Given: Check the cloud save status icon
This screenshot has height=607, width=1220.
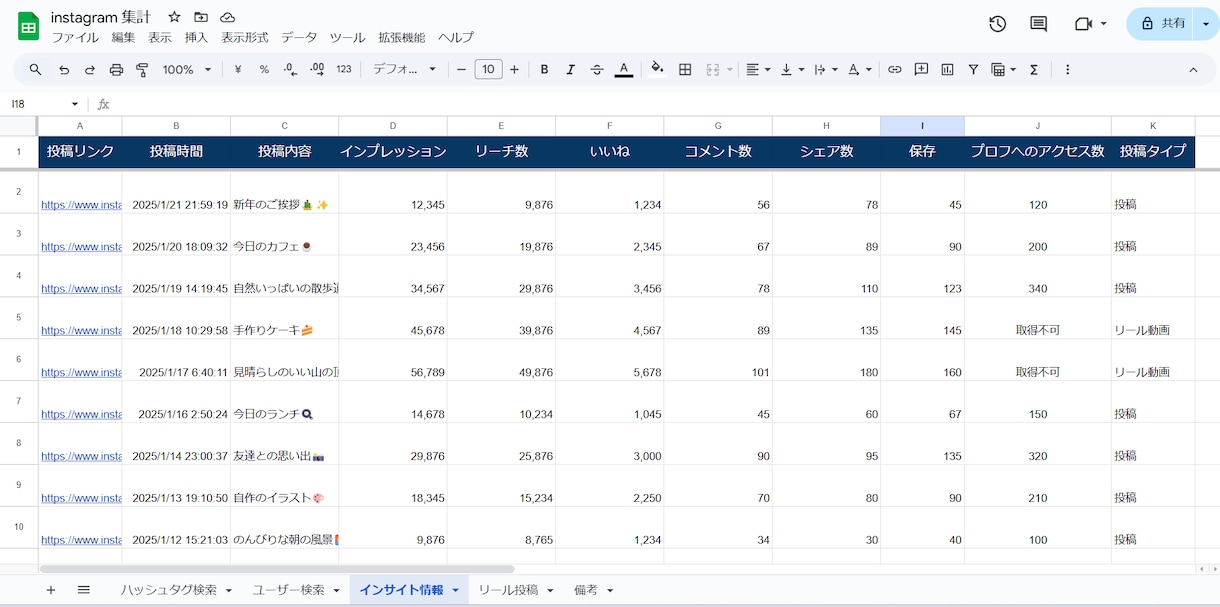Looking at the screenshot, I should coord(228,17).
